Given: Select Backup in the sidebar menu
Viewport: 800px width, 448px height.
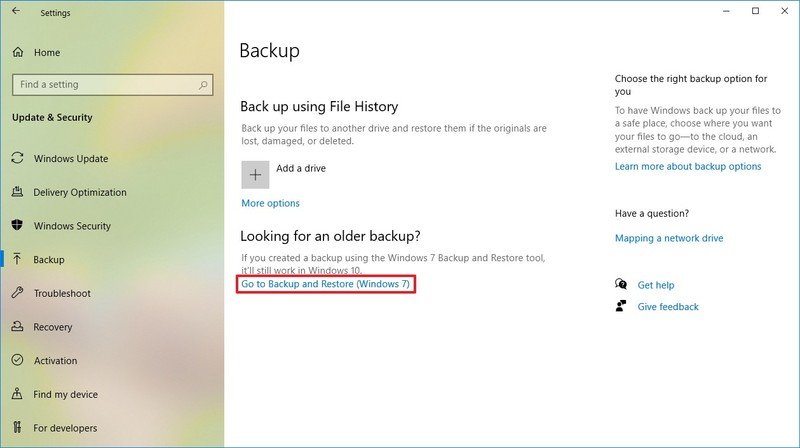Looking at the screenshot, I should 49,260.
